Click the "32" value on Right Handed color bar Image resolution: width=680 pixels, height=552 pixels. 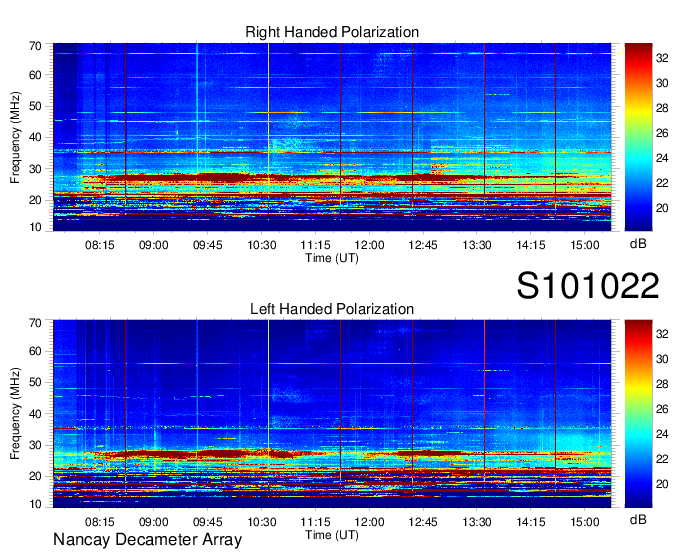662,58
